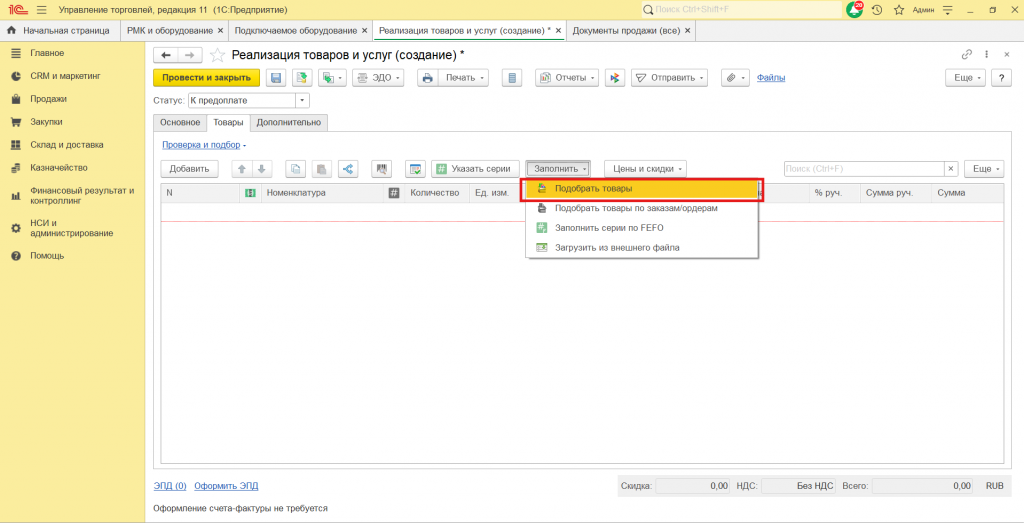The width and height of the screenshot is (1024, 523).
Task: Click the green series column header icon
Action: [249, 193]
